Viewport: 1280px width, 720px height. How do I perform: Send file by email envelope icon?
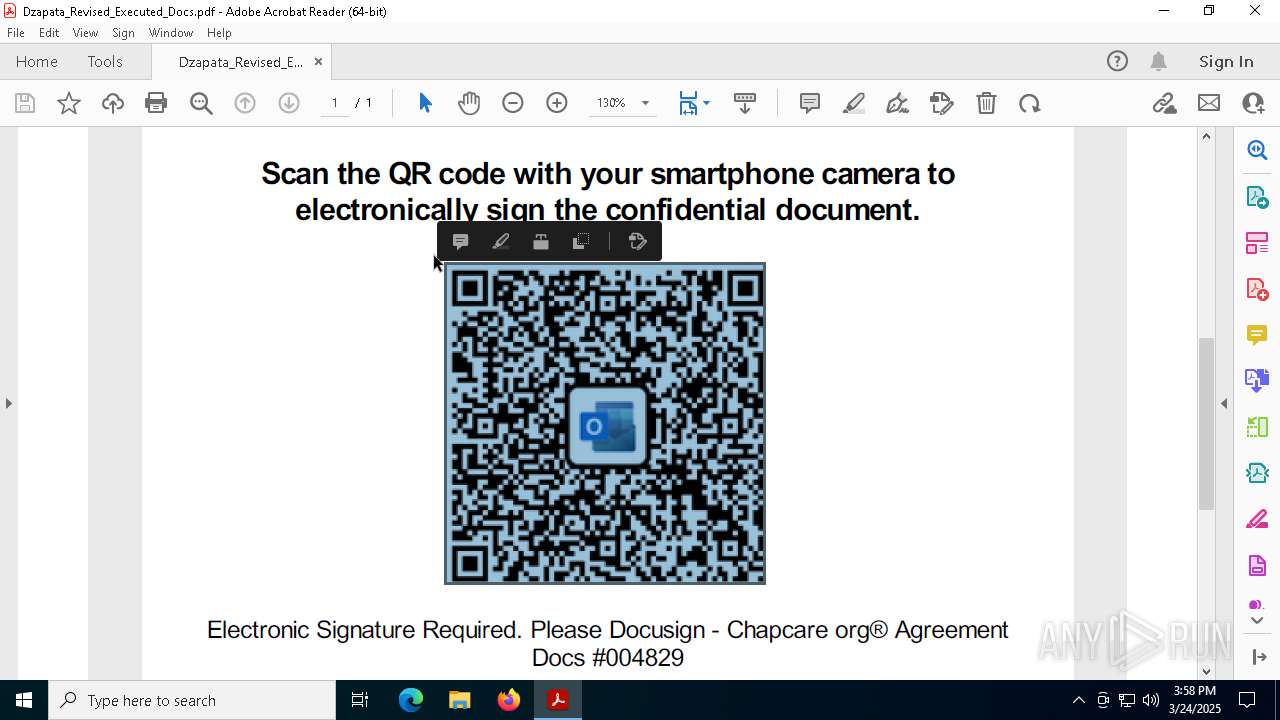(1209, 103)
